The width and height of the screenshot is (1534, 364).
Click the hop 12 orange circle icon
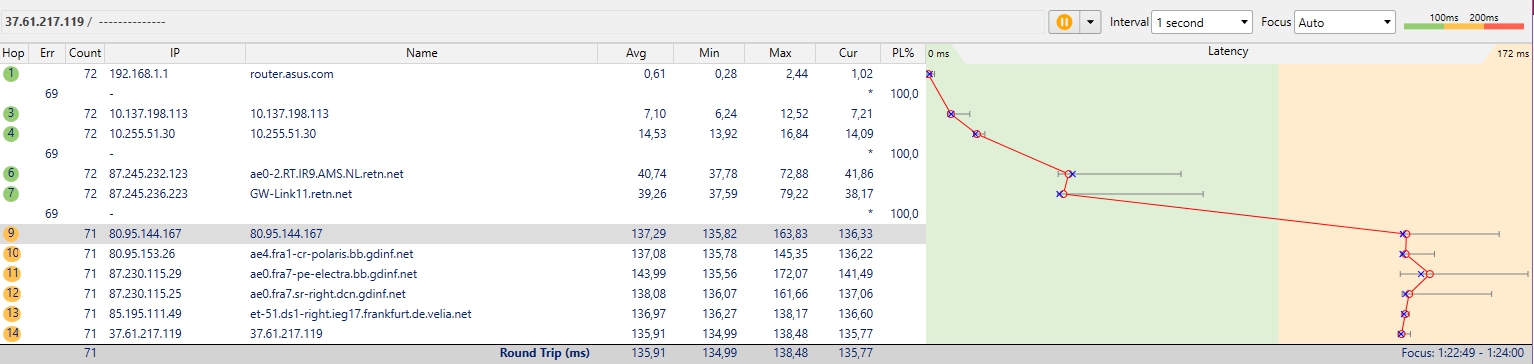pos(12,294)
